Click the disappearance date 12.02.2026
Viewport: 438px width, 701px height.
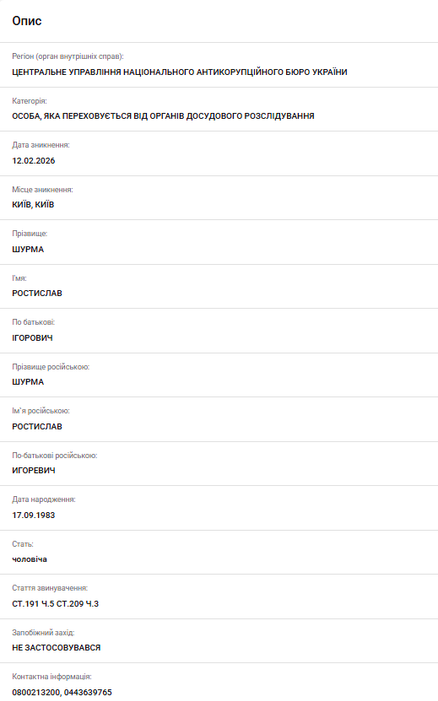coord(34,161)
